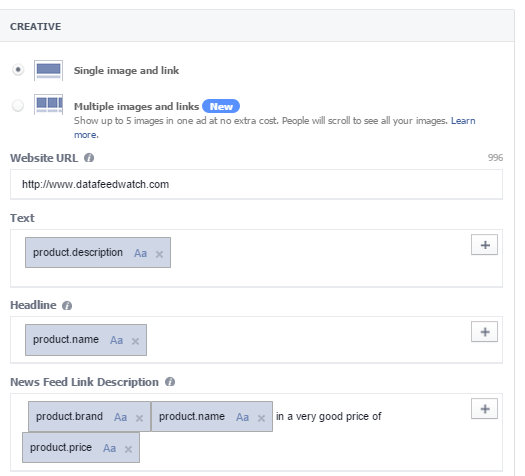Select the Multiple images and links radio button
Viewport: 525px width, 476px height.
coord(18,105)
